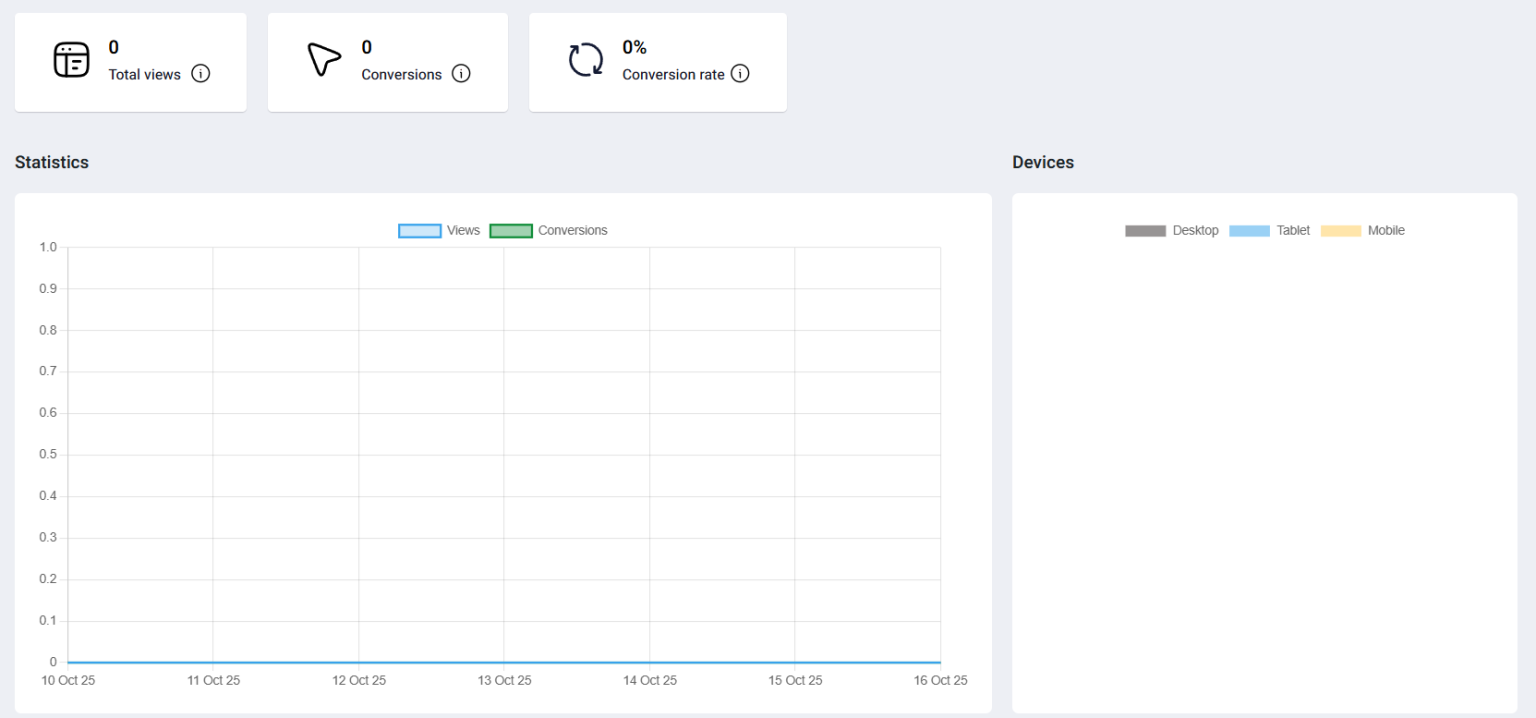Image resolution: width=1536 pixels, height=718 pixels.
Task: Click the 1.0 y-axis label
Action: pos(48,247)
